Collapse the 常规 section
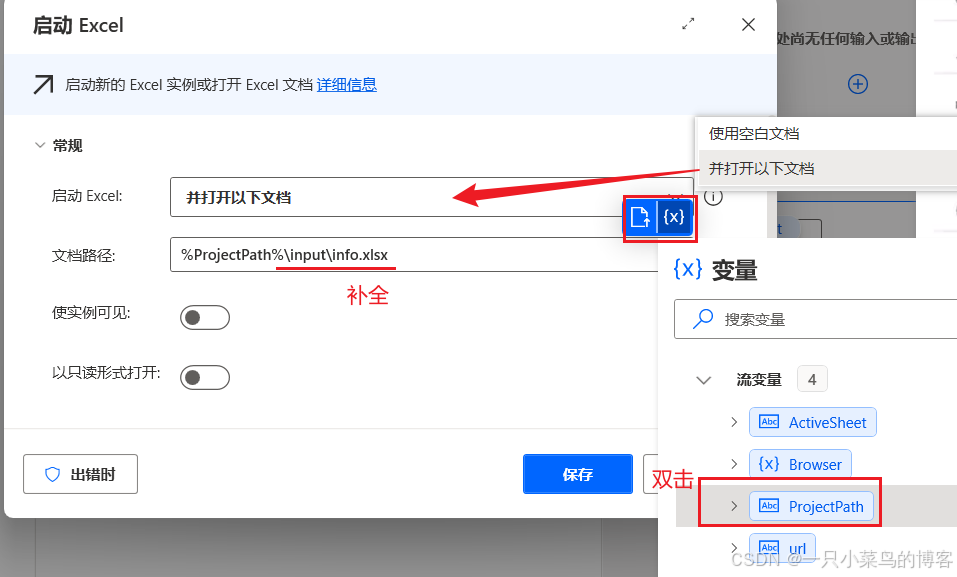The height and width of the screenshot is (577, 957). (x=40, y=145)
